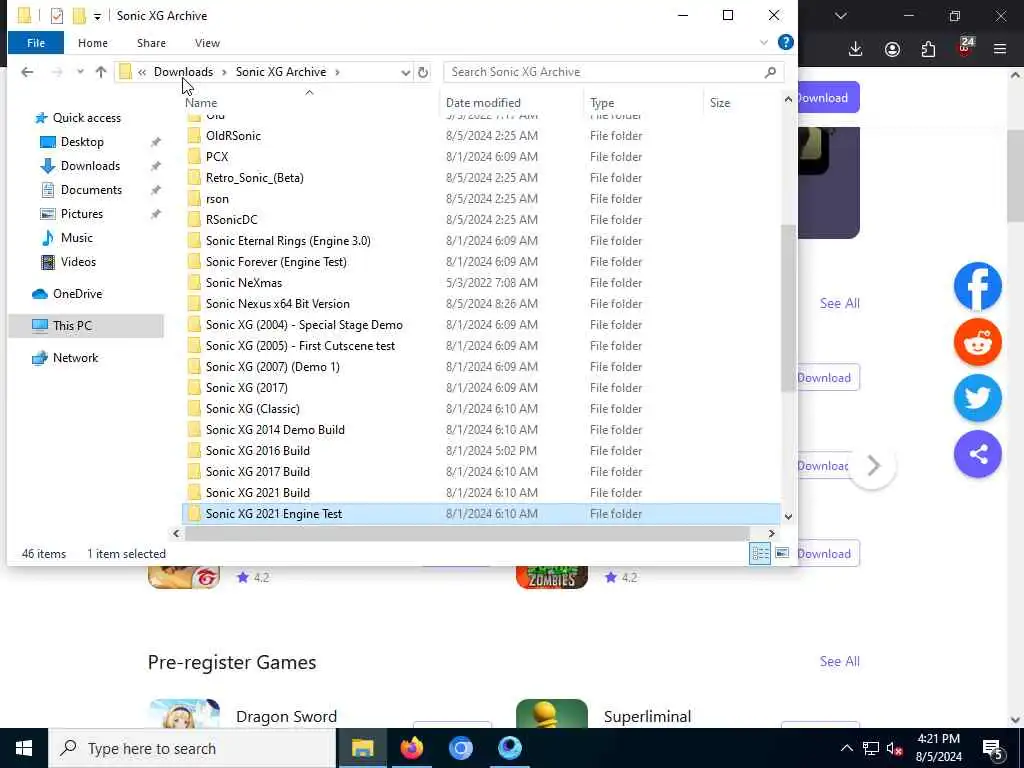Select Sonic XG (Classic) folder
Viewport: 1024px width, 768px height.
coord(253,409)
